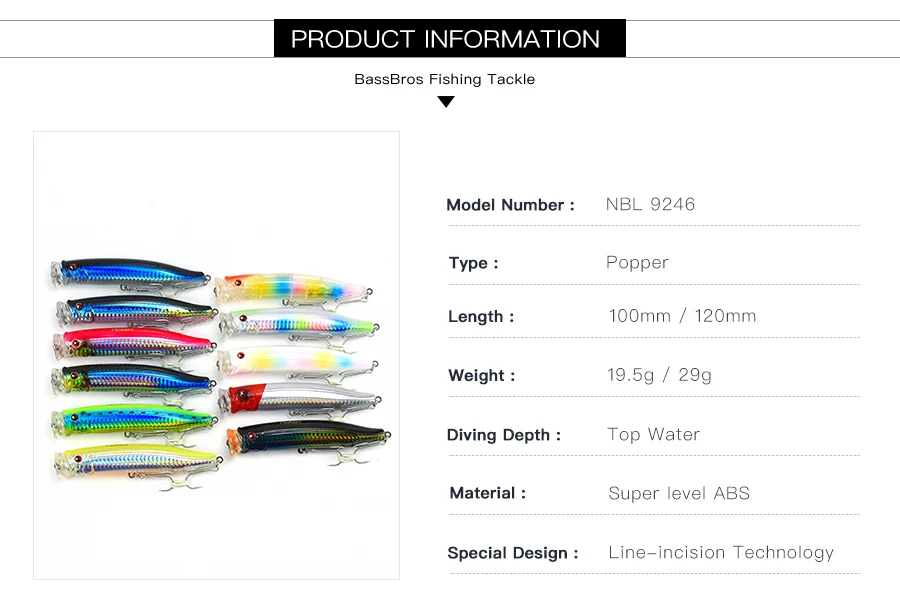
Task: Click the PRODUCT INFORMATION header banner
Action: click(449, 39)
